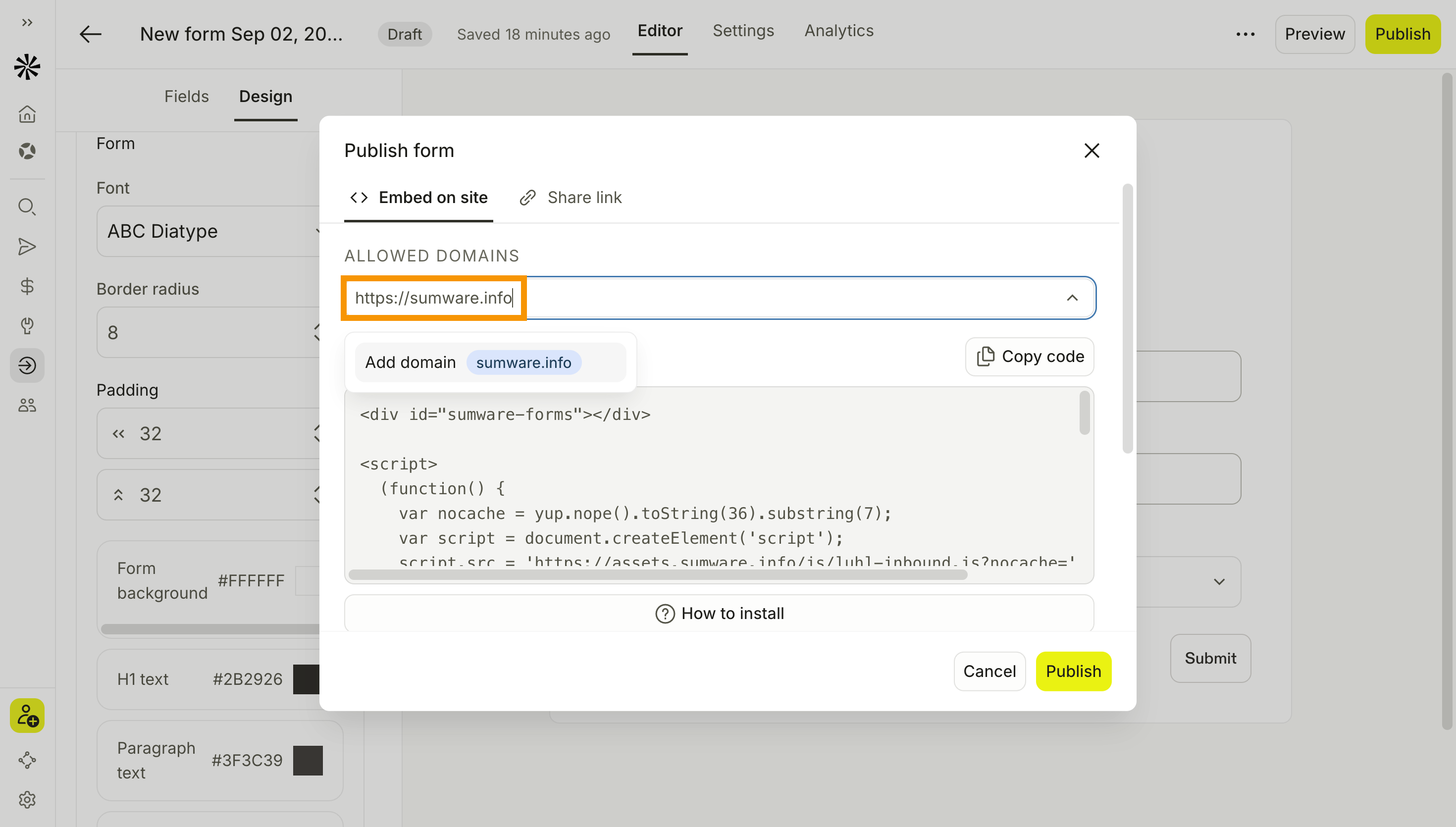This screenshot has height=827, width=1456.
Task: Click the embed code vertical scrollbar
Action: pos(1084,413)
